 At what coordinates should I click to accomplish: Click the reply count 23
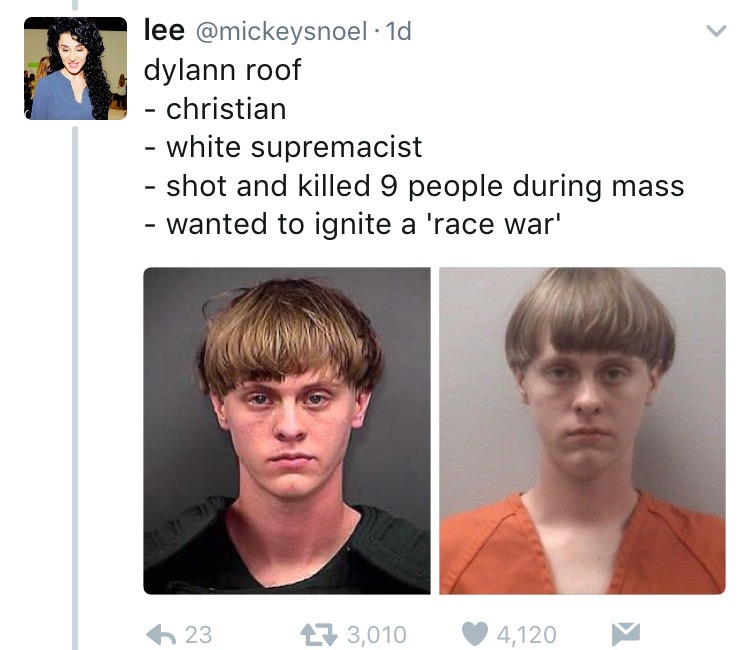(198, 635)
